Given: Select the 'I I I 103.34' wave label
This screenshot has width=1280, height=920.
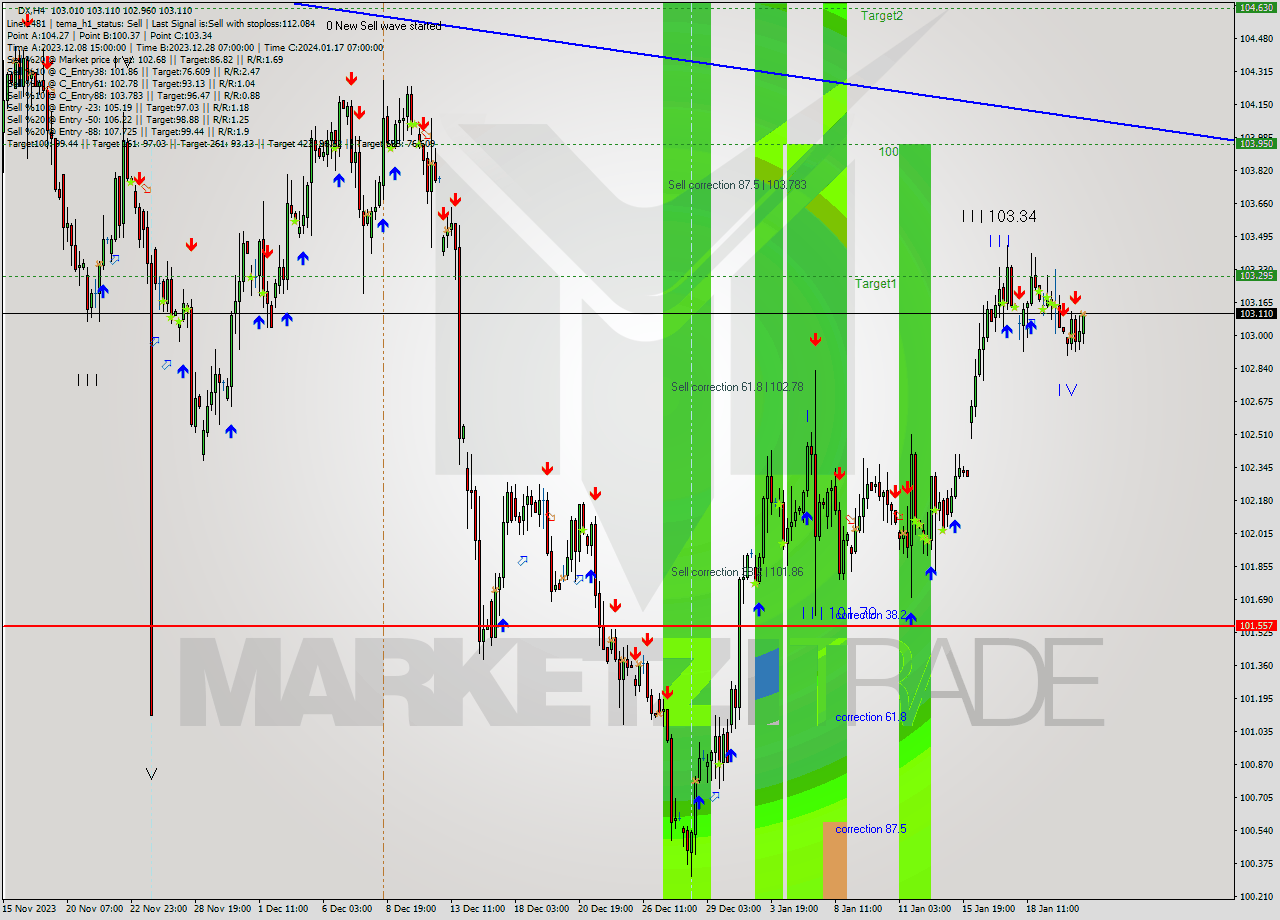Looking at the screenshot, I should (x=999, y=216).
